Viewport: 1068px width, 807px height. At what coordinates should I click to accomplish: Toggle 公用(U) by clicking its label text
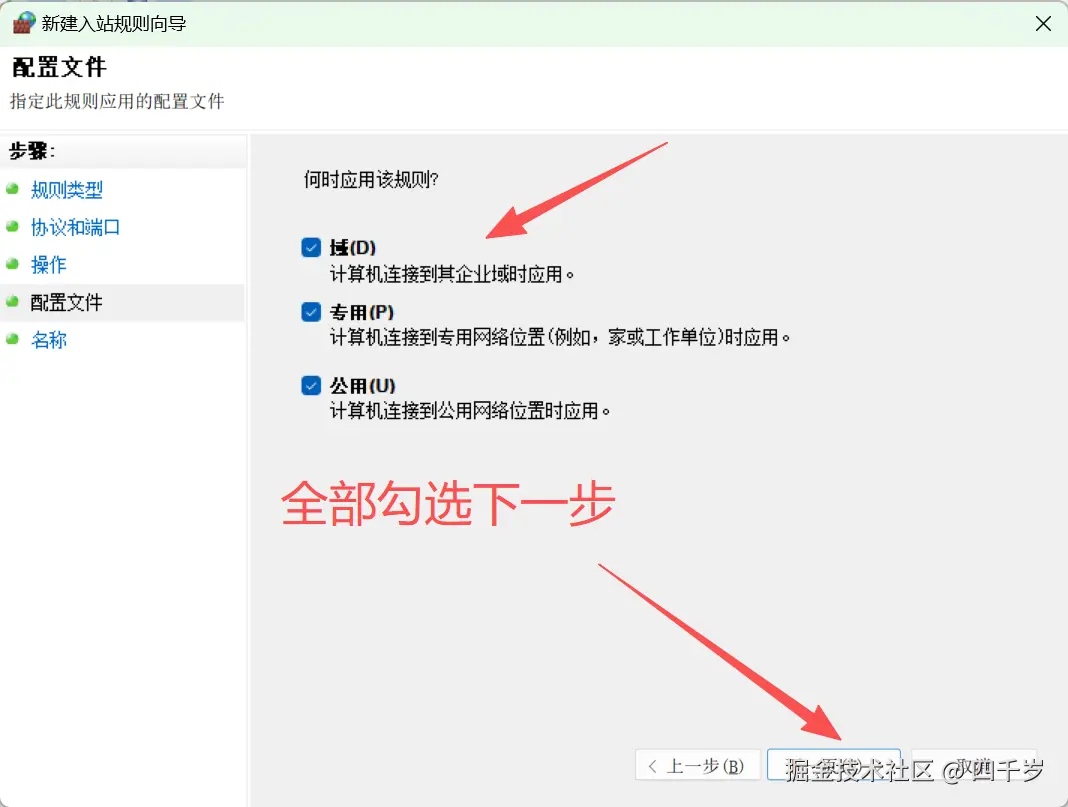coord(355,385)
